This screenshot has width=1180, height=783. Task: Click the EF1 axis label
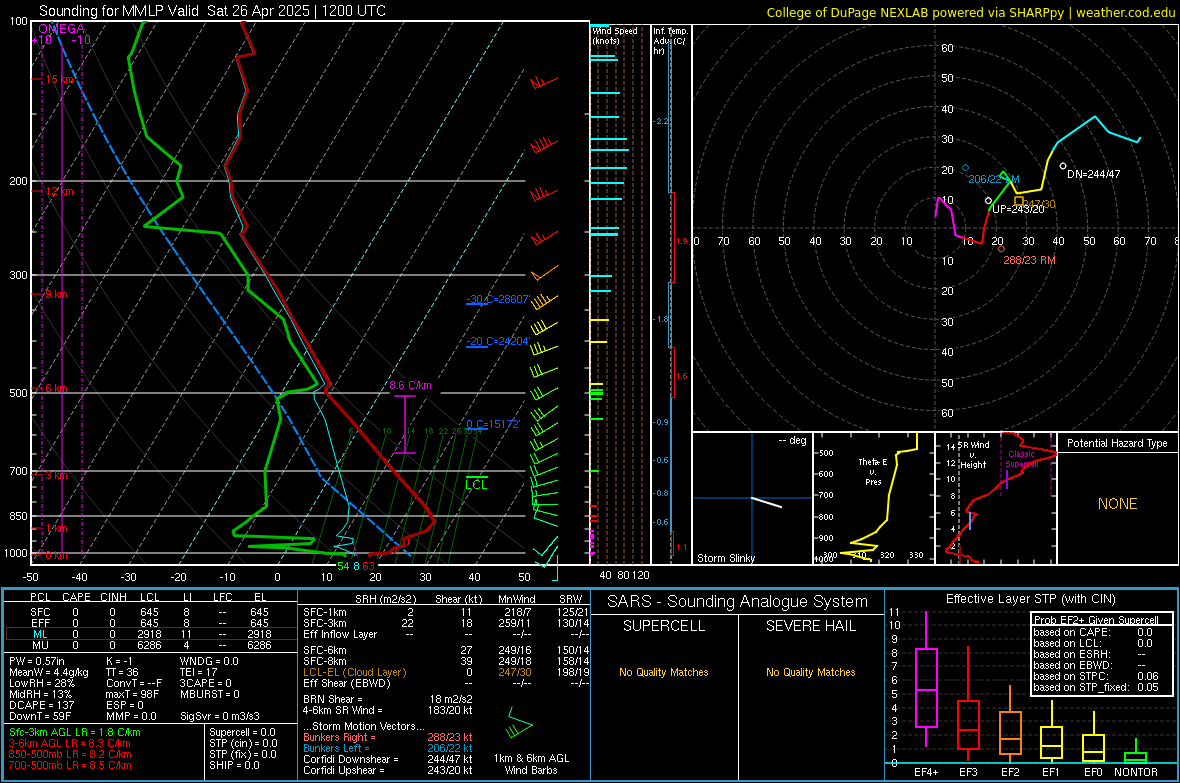1051,772
